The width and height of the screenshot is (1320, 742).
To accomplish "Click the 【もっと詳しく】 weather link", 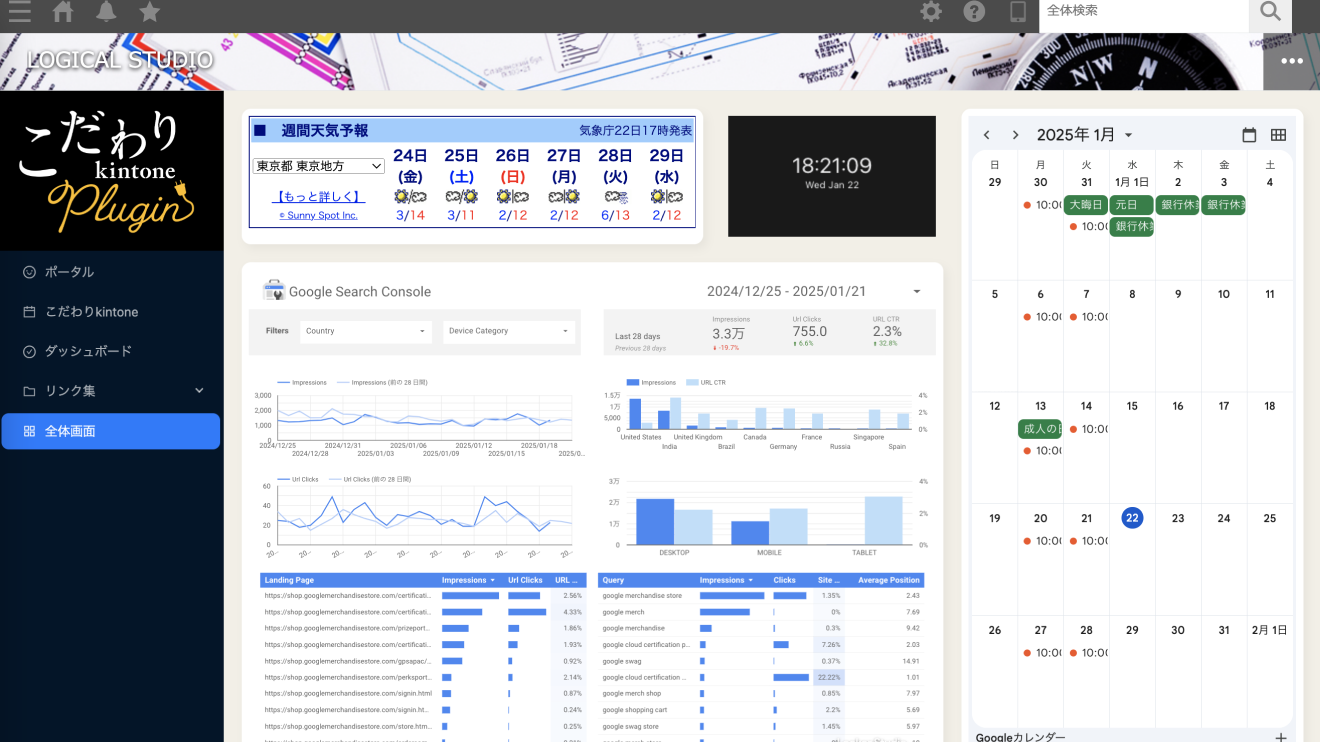I will point(318,197).
